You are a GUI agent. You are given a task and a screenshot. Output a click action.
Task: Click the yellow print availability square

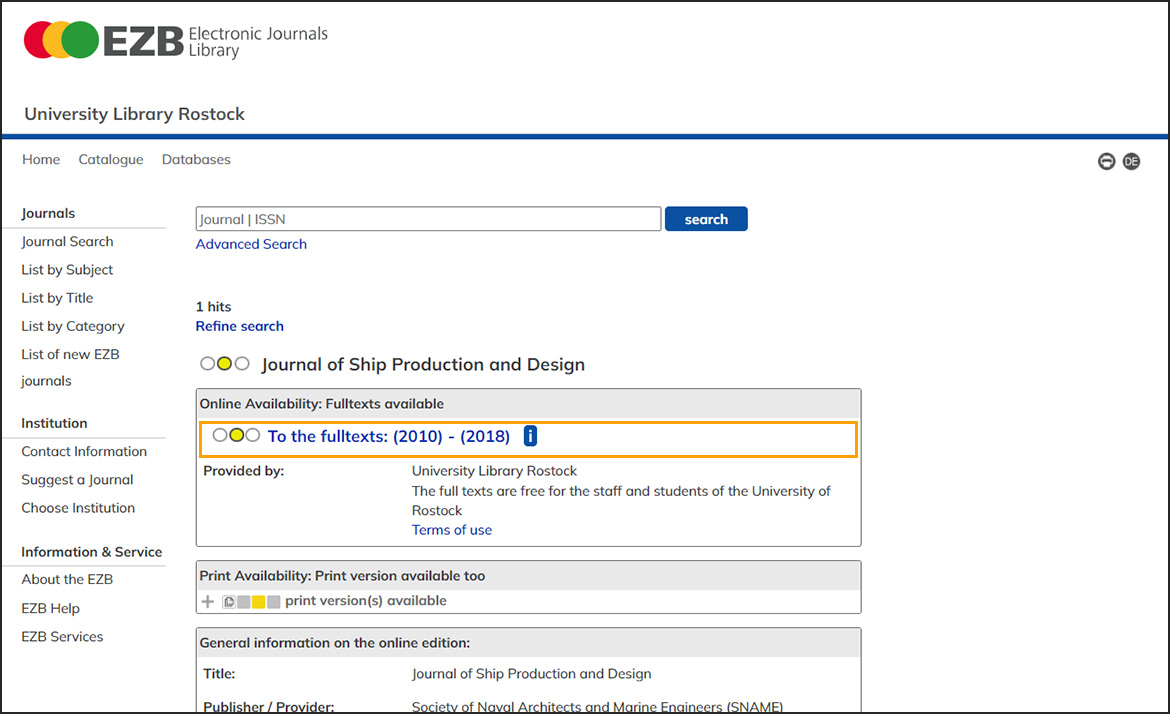[258, 601]
